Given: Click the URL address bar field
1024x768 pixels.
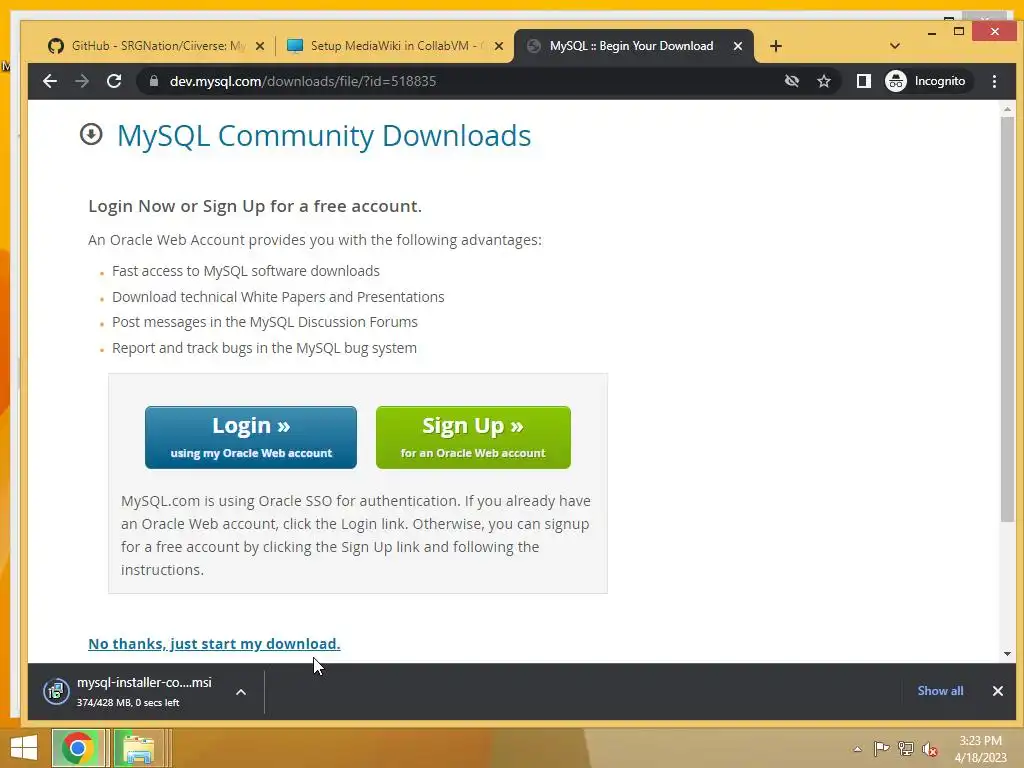Looking at the screenshot, I should pos(457,81).
